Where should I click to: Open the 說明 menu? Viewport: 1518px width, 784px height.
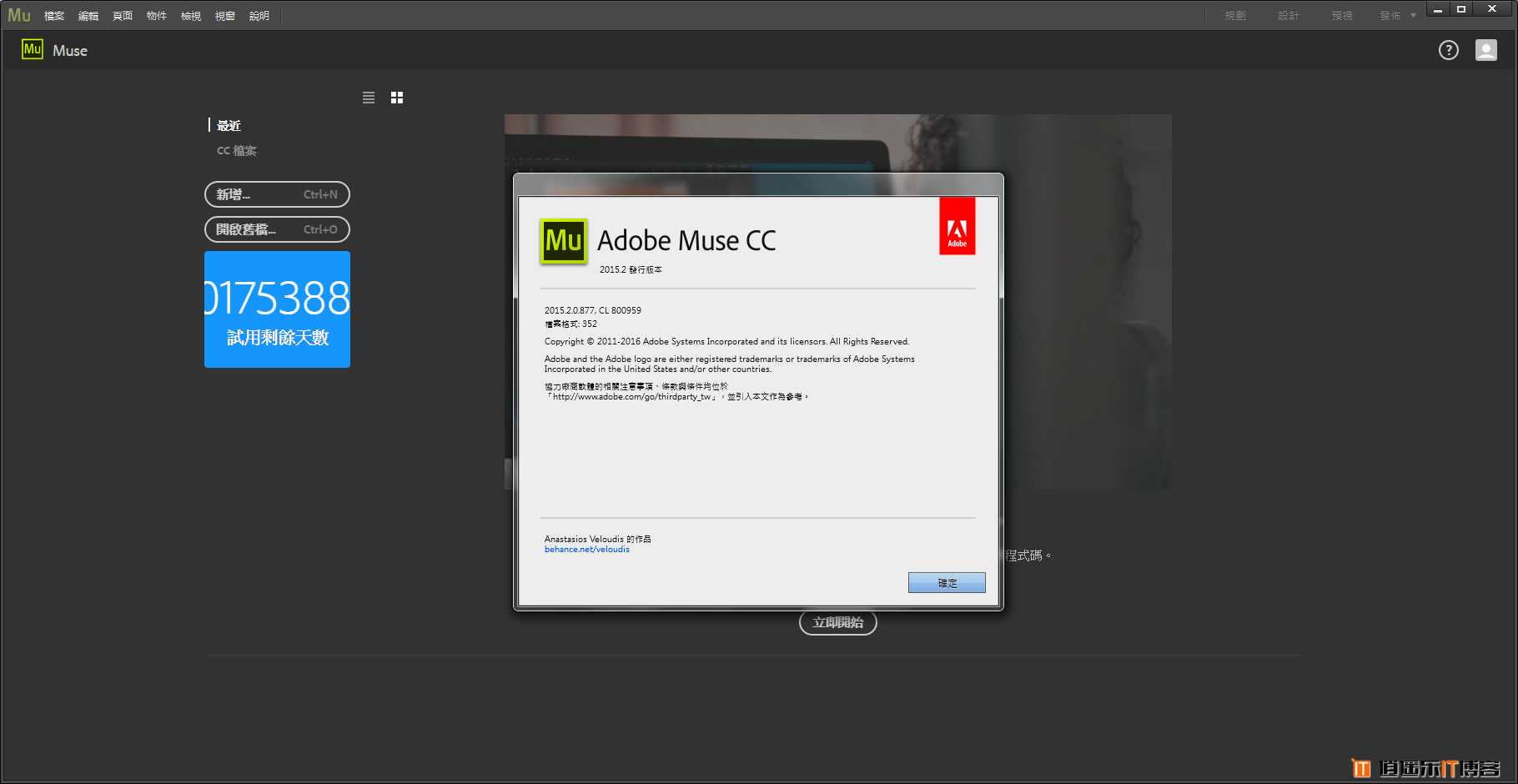[x=259, y=16]
